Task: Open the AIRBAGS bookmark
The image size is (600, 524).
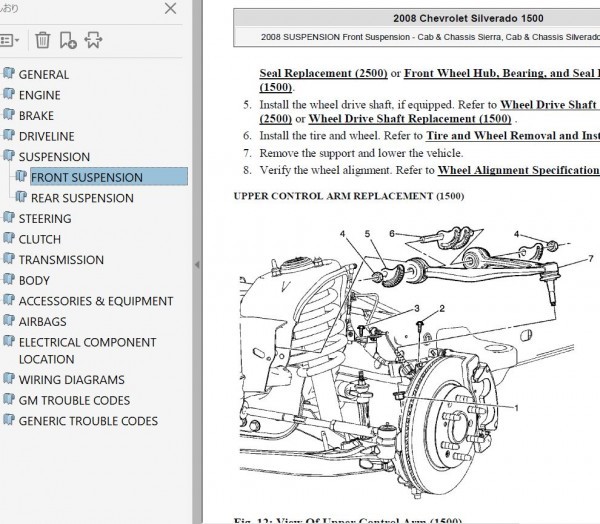Action: coord(42,322)
